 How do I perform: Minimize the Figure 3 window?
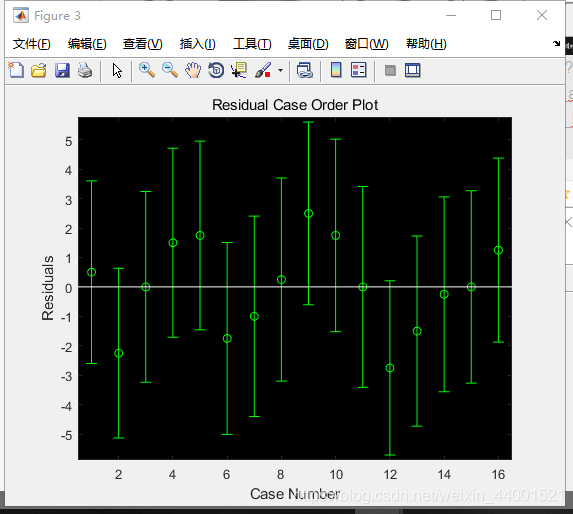[451, 15]
